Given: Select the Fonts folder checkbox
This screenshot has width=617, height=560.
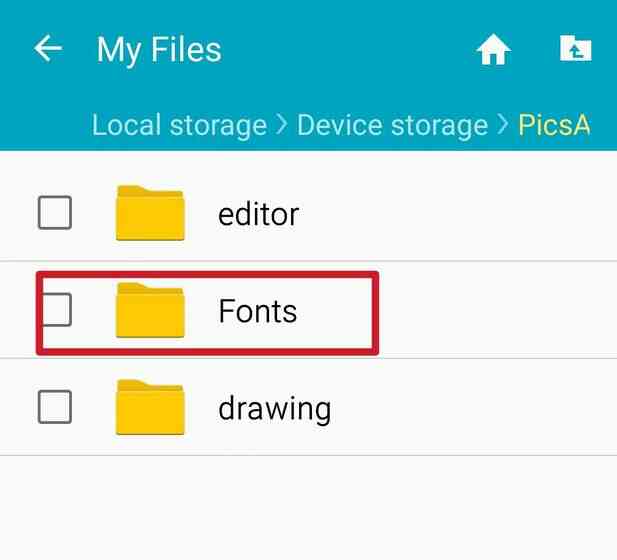Looking at the screenshot, I should 55,310.
